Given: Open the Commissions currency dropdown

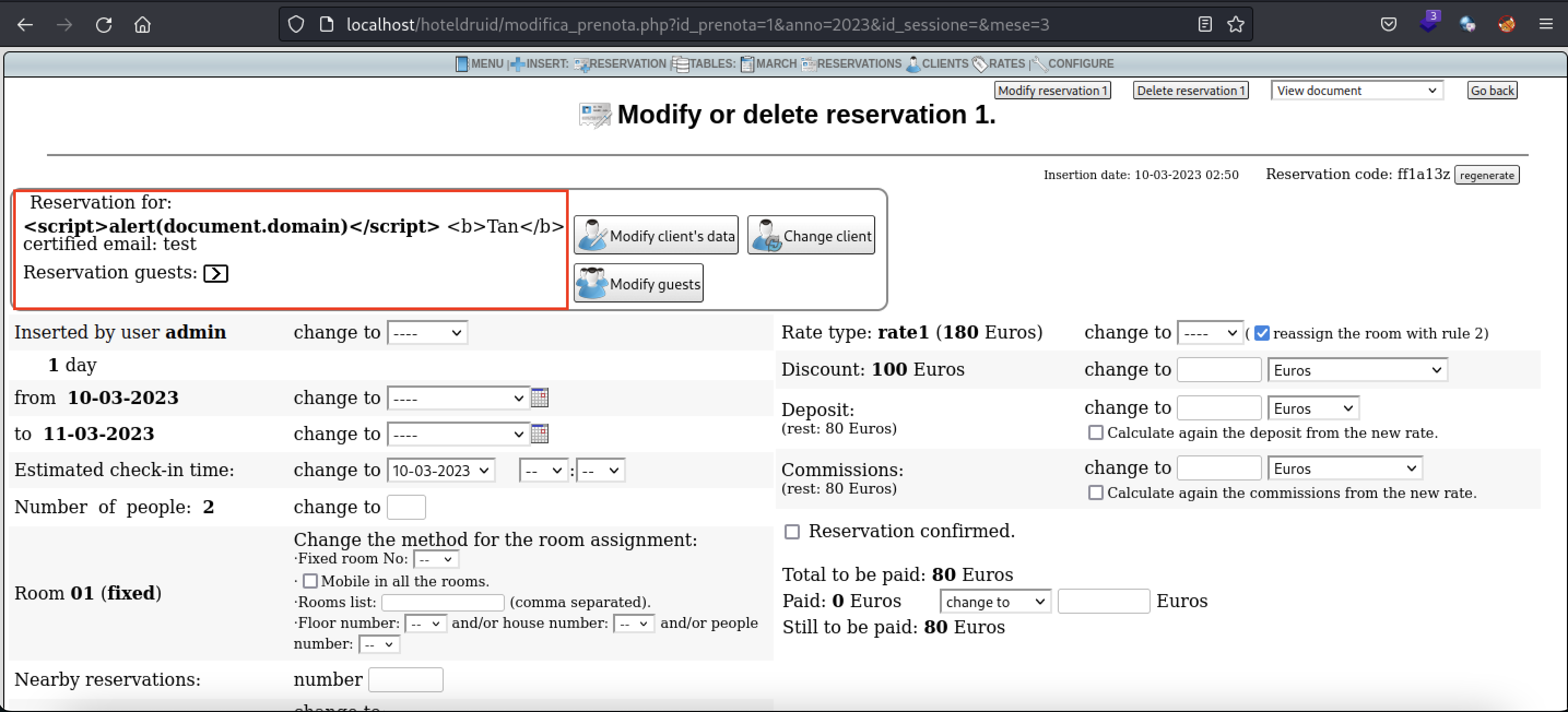Looking at the screenshot, I should pos(1345,468).
